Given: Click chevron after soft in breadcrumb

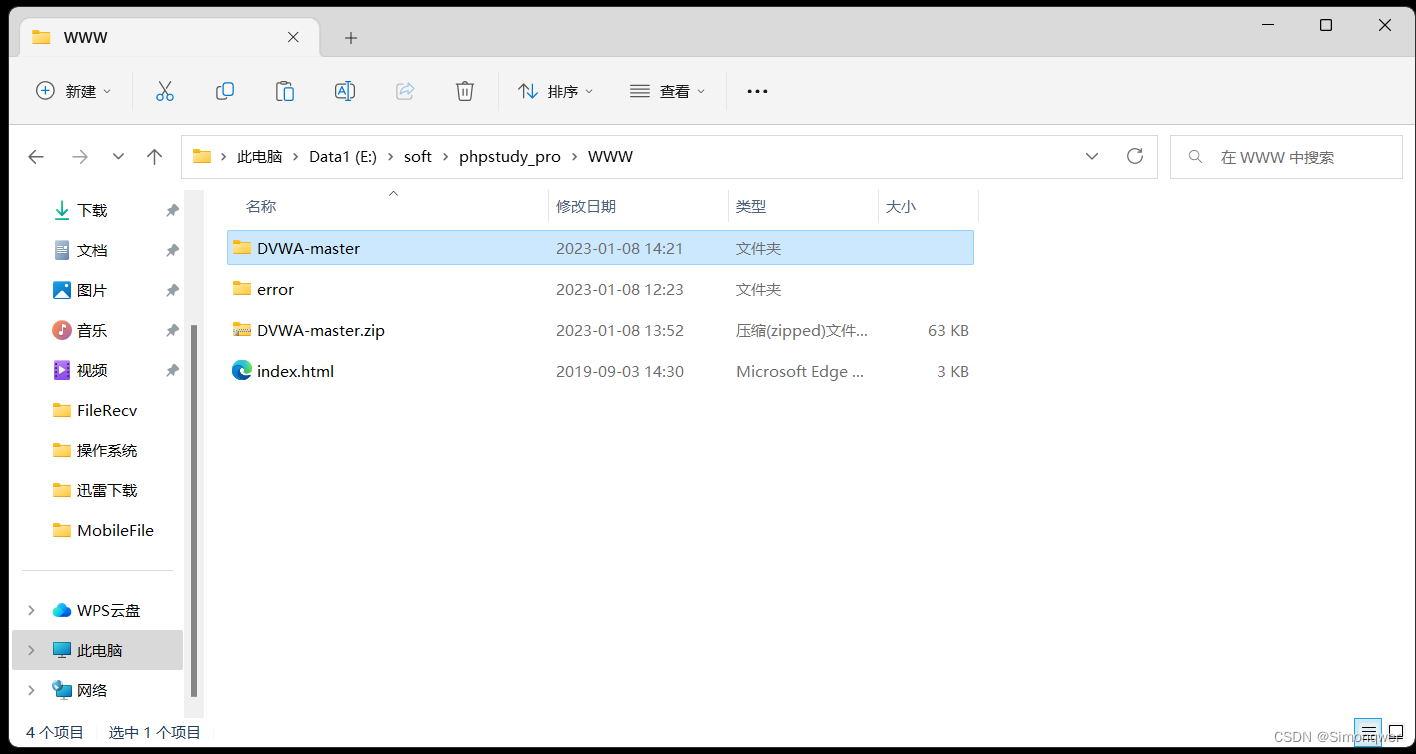Looking at the screenshot, I should pyautogui.click(x=446, y=157).
